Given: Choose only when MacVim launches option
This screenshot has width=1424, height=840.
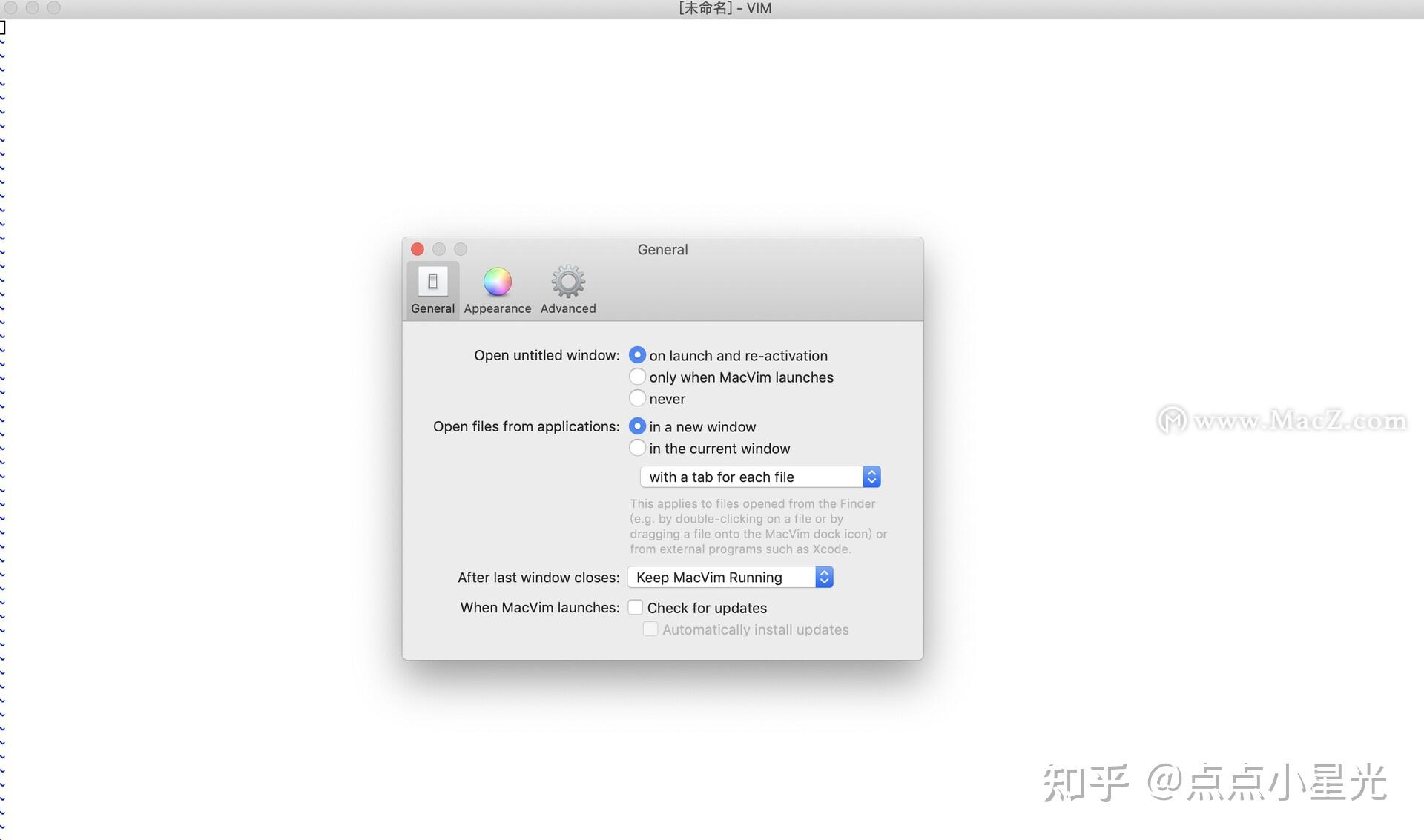Looking at the screenshot, I should pos(637,377).
